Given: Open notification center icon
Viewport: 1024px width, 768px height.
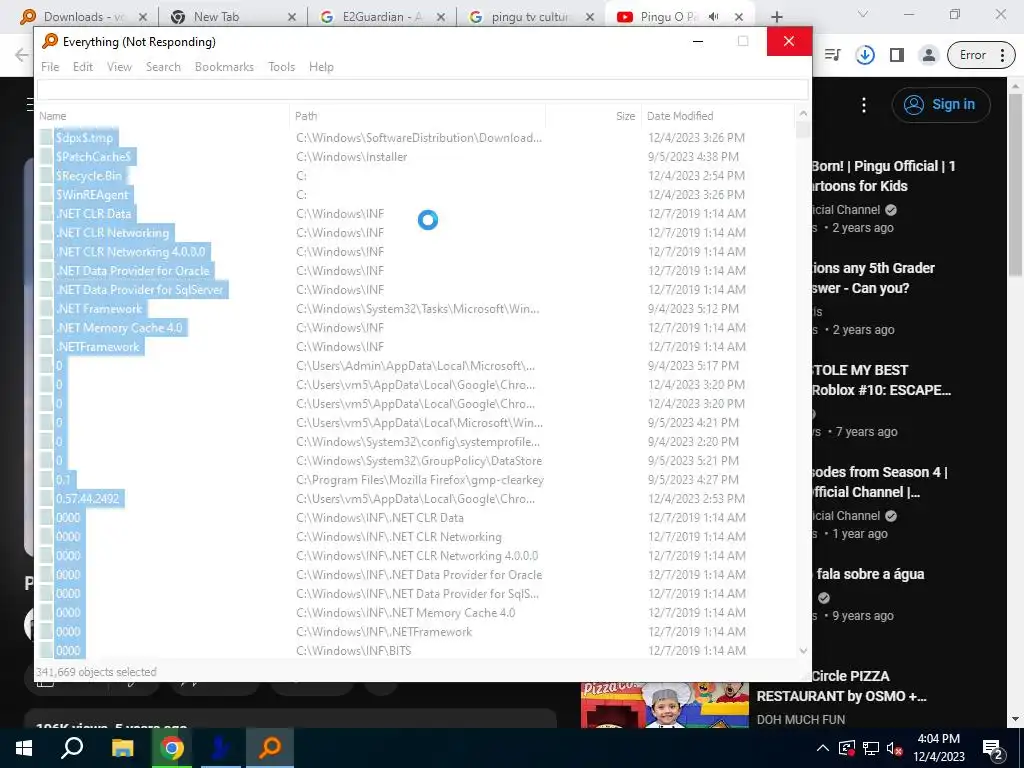Looking at the screenshot, I should pyautogui.click(x=993, y=749).
